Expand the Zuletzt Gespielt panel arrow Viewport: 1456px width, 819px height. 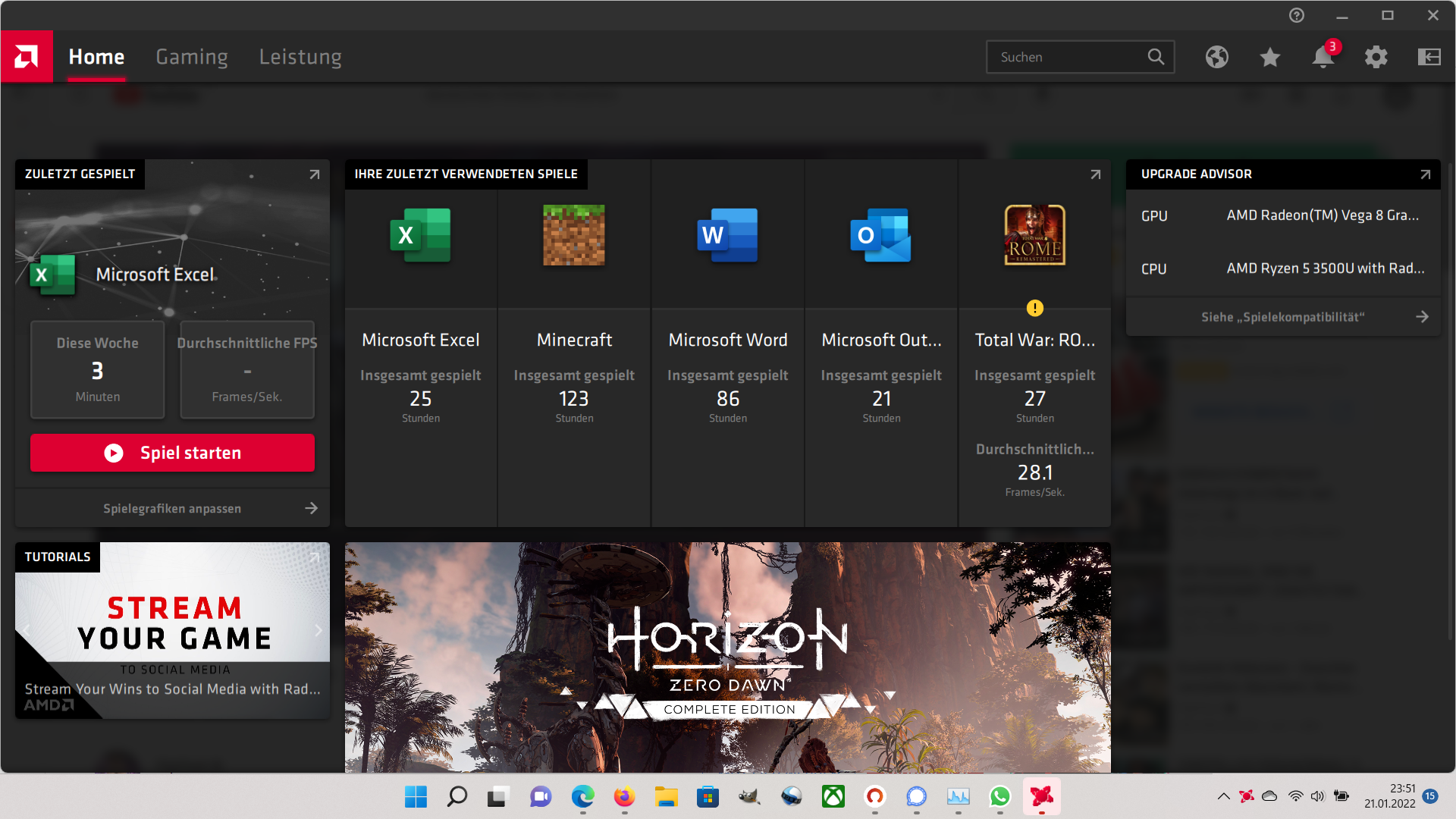(315, 174)
